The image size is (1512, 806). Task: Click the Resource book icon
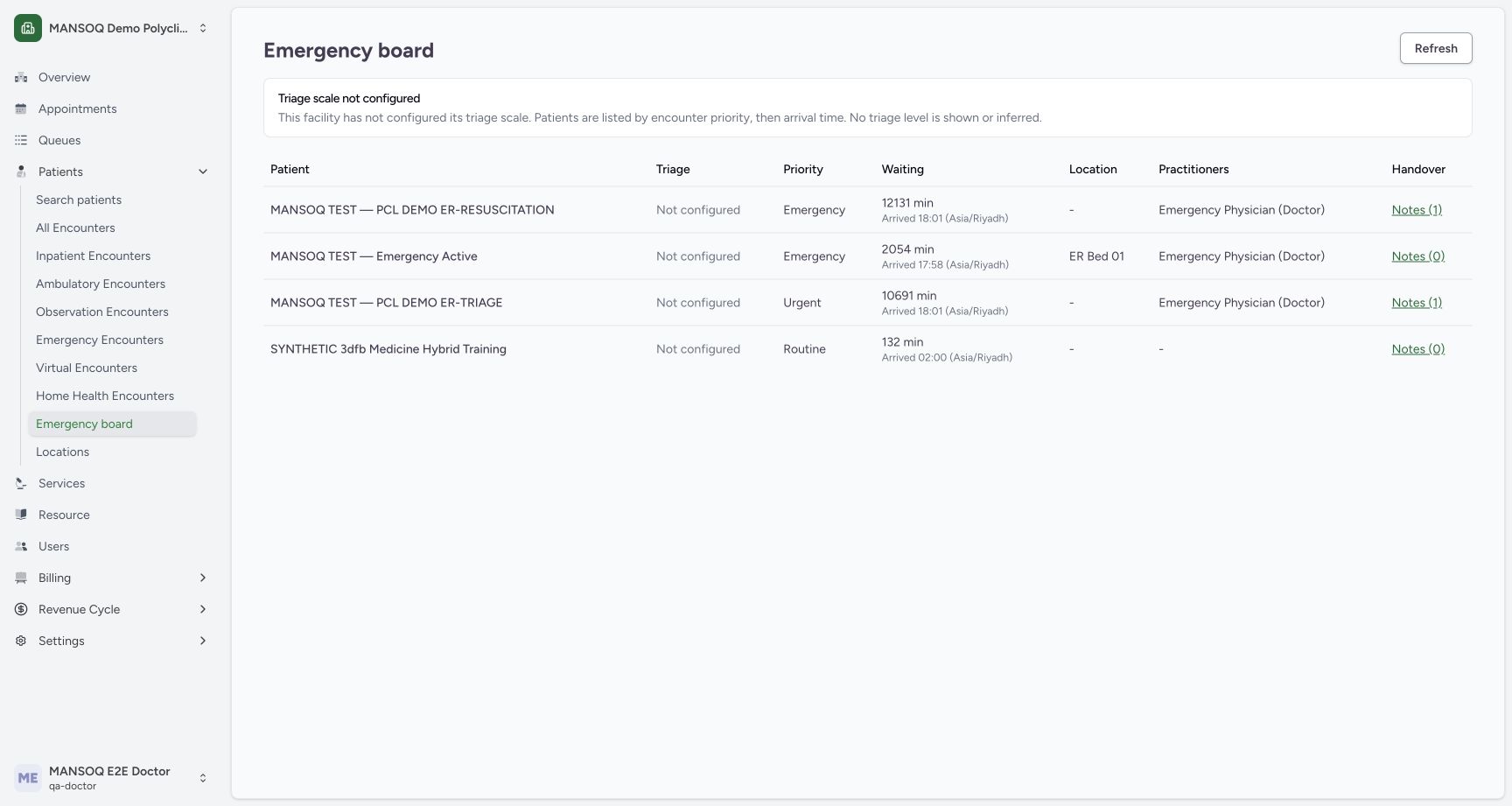(x=21, y=515)
